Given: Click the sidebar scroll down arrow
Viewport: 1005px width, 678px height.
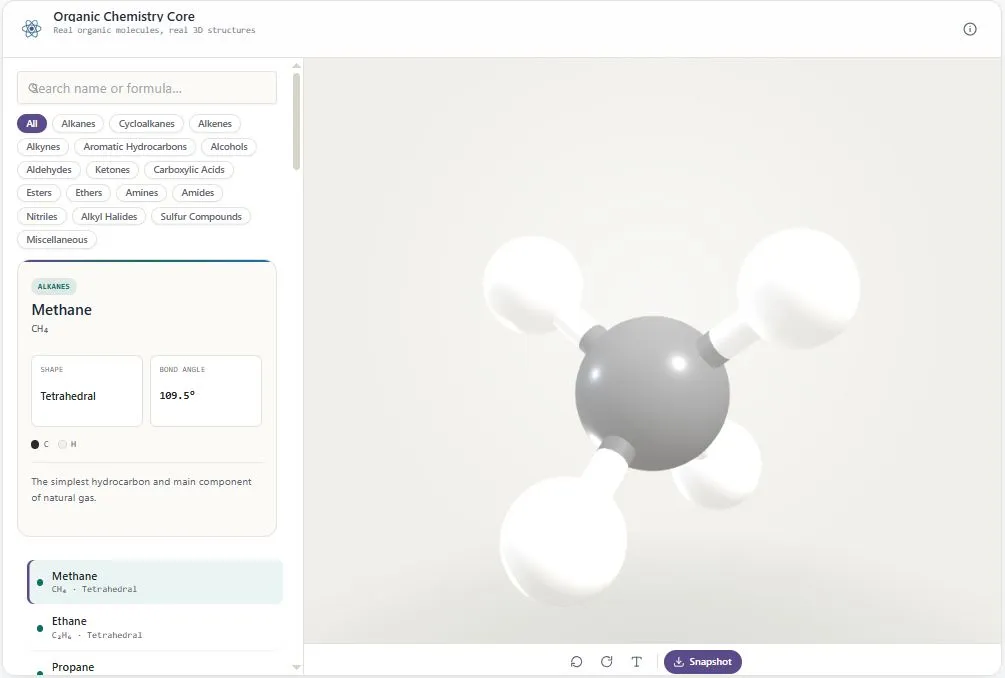Looking at the screenshot, I should (296, 667).
